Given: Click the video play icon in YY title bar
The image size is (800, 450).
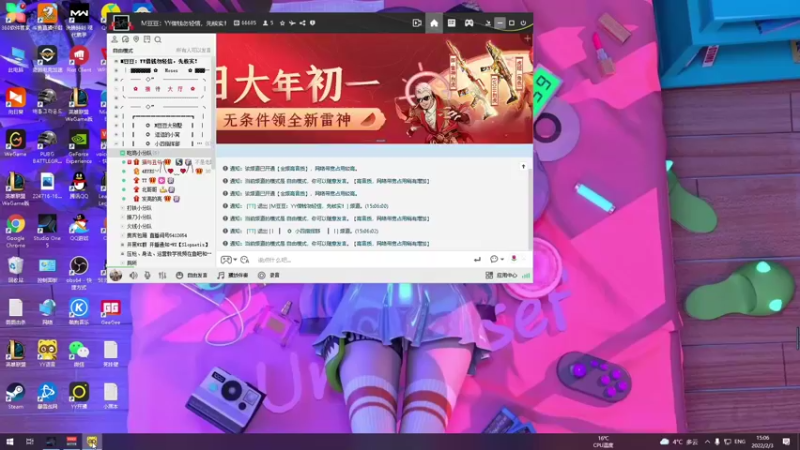Looking at the screenshot, I should click(417, 23).
